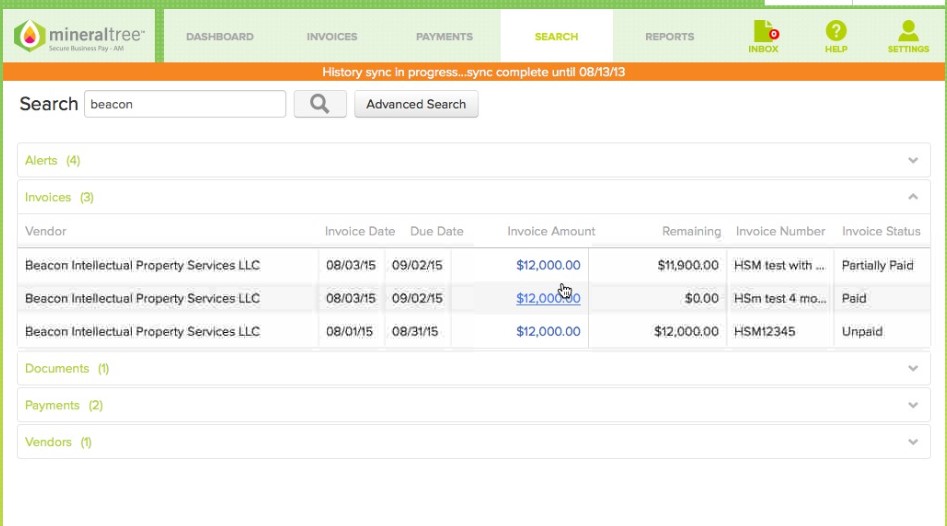Switch to the Invoices tab
This screenshot has height=526, width=947.
[332, 37]
